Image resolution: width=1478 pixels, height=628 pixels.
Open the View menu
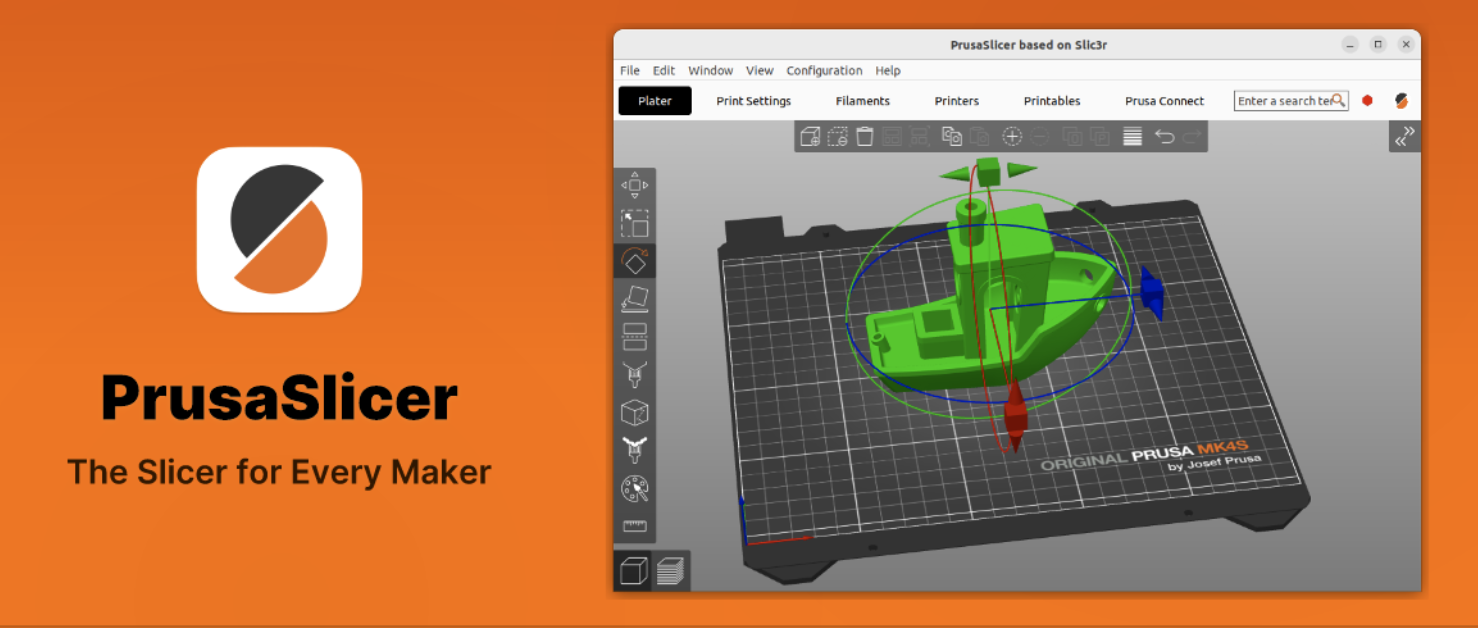tap(760, 71)
